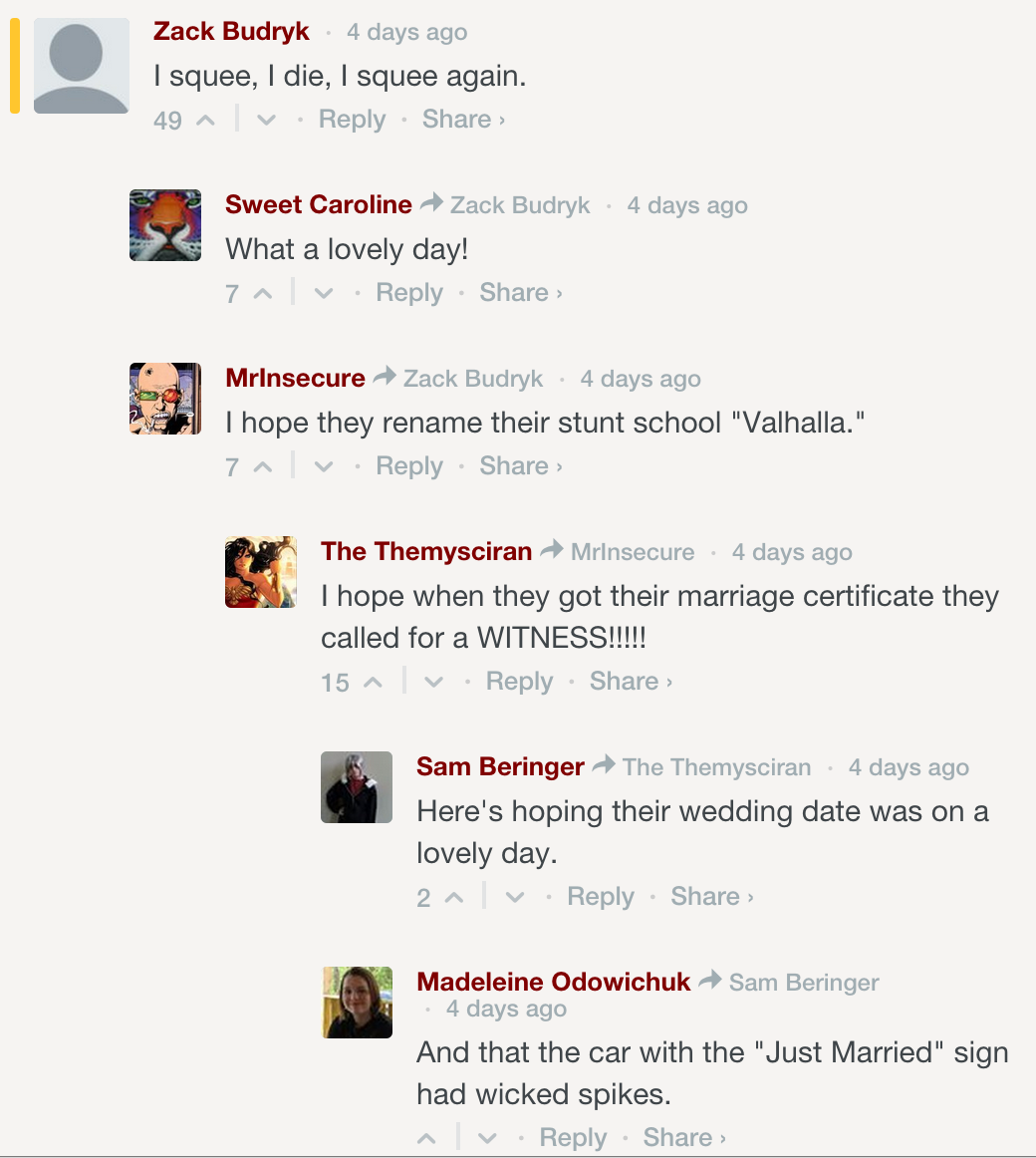Downvote Sam Beringer's wedding date comment
Image resolution: width=1036 pixels, height=1158 pixels.
tap(515, 898)
